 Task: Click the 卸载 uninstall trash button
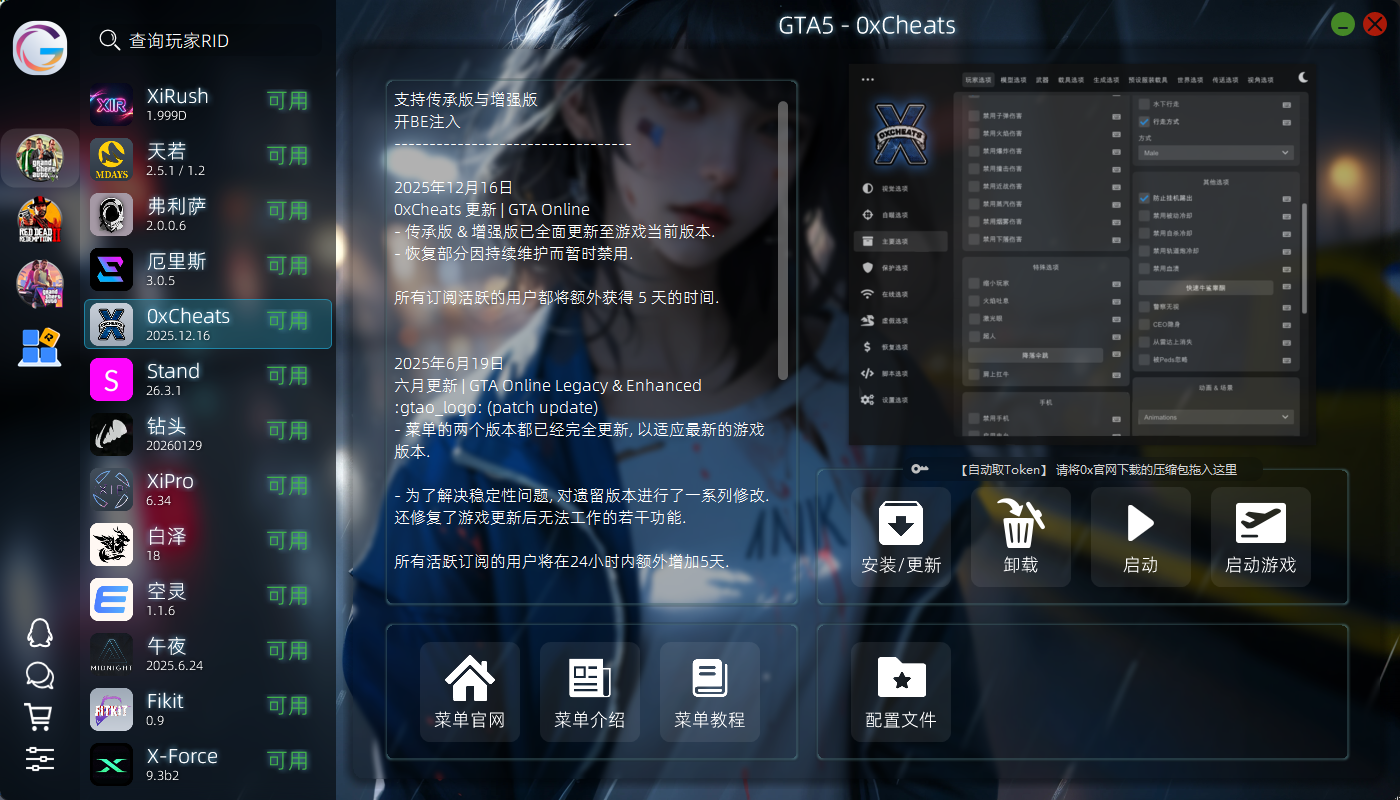click(1020, 537)
